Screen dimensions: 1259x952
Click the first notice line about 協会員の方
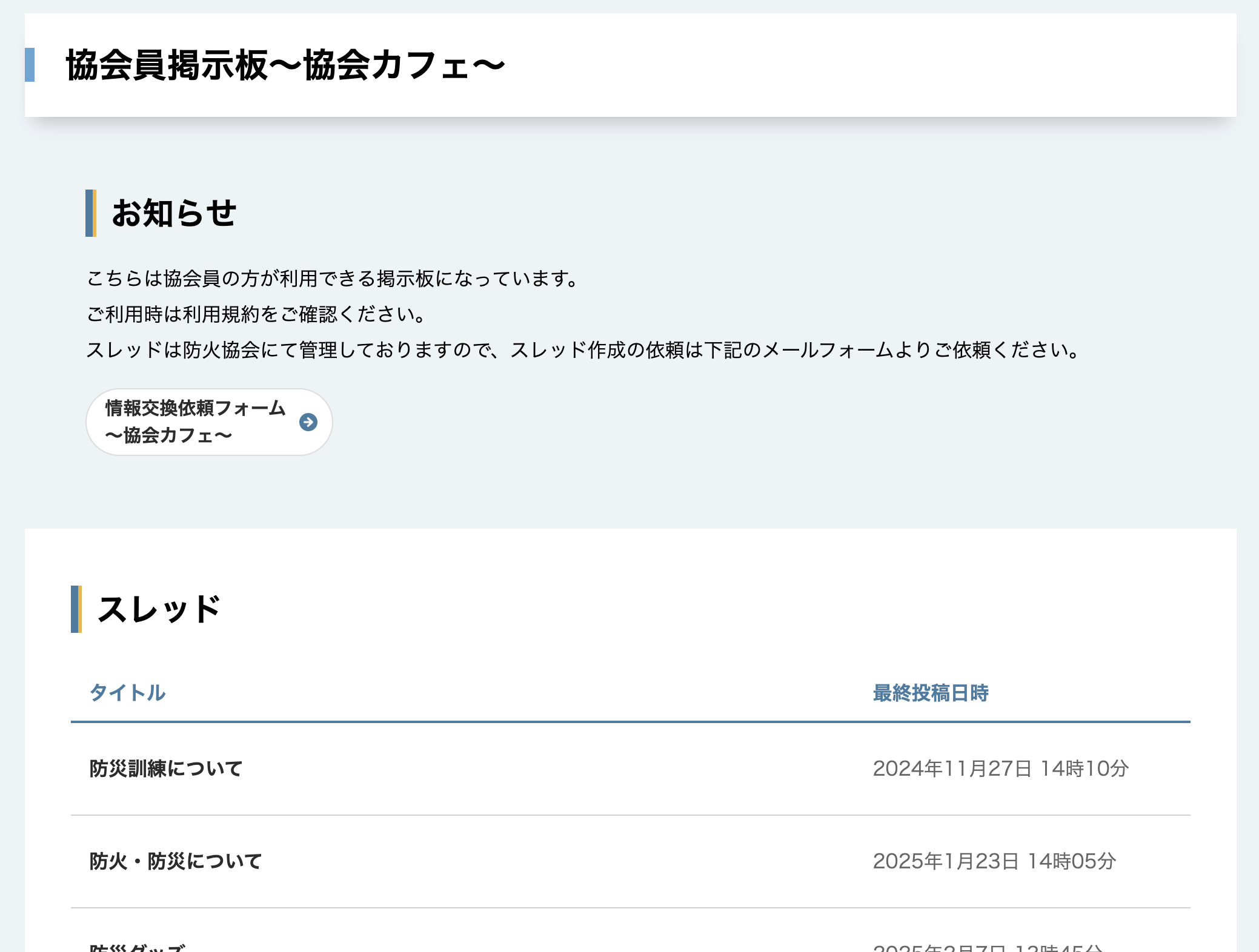[x=332, y=279]
